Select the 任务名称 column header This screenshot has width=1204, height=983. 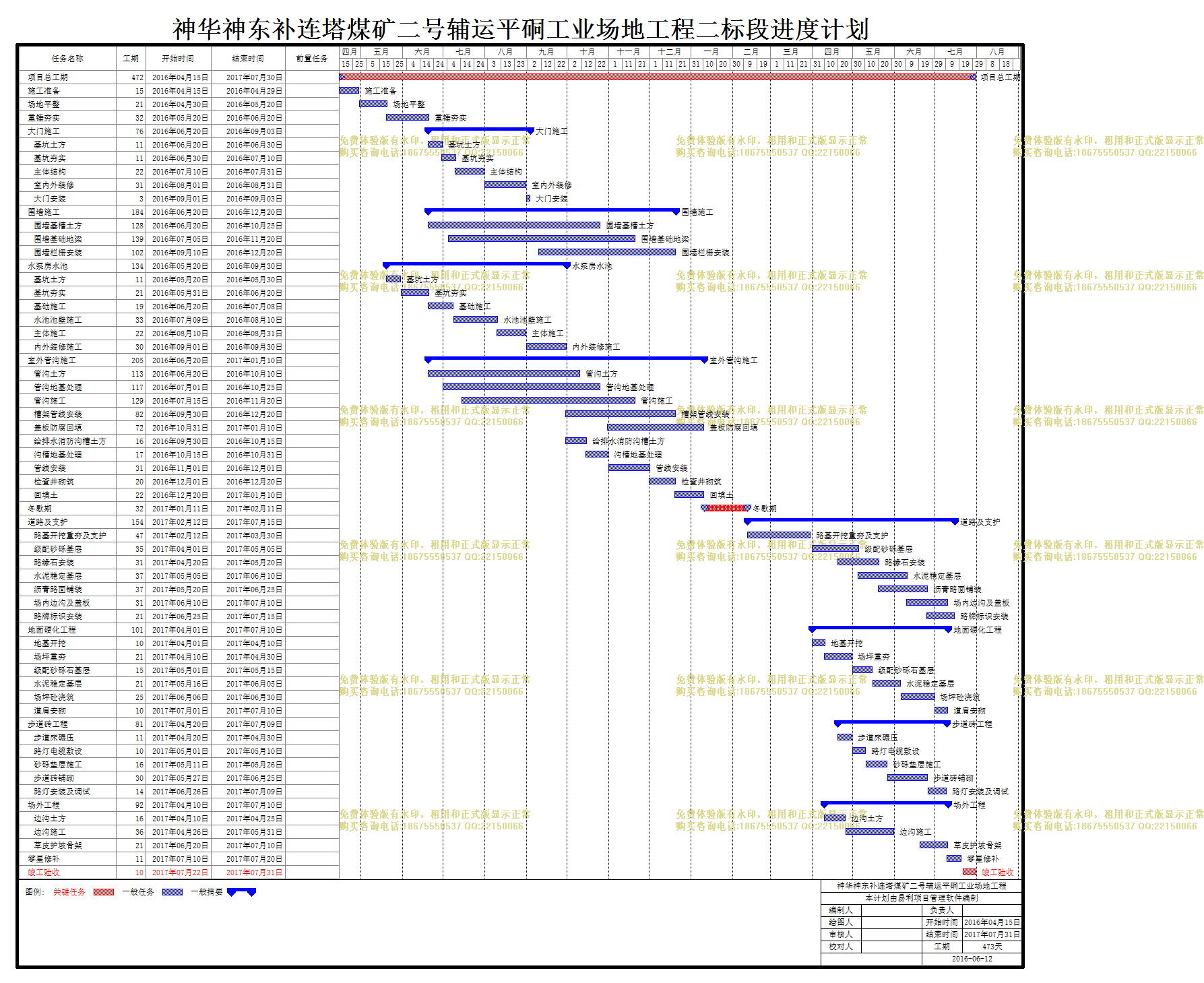tap(67, 59)
